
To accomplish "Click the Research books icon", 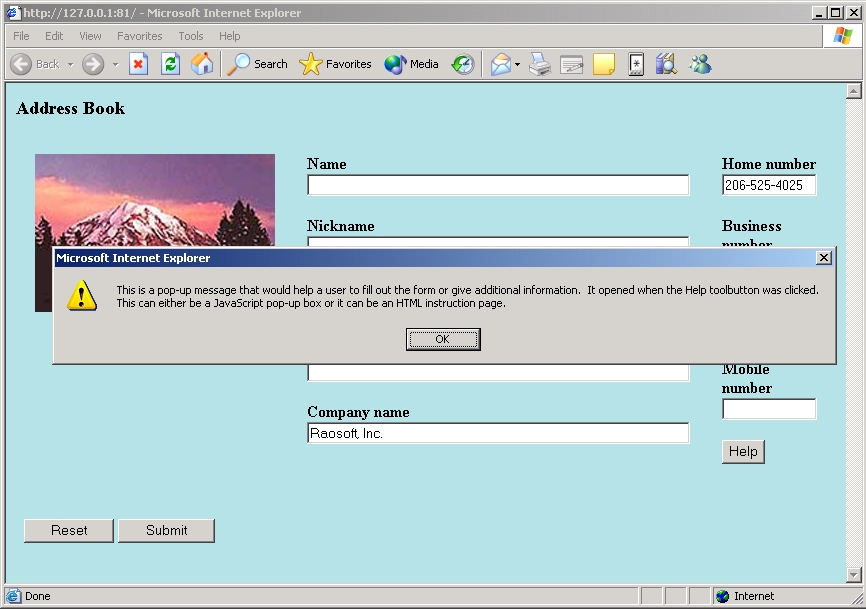I will tap(667, 64).
